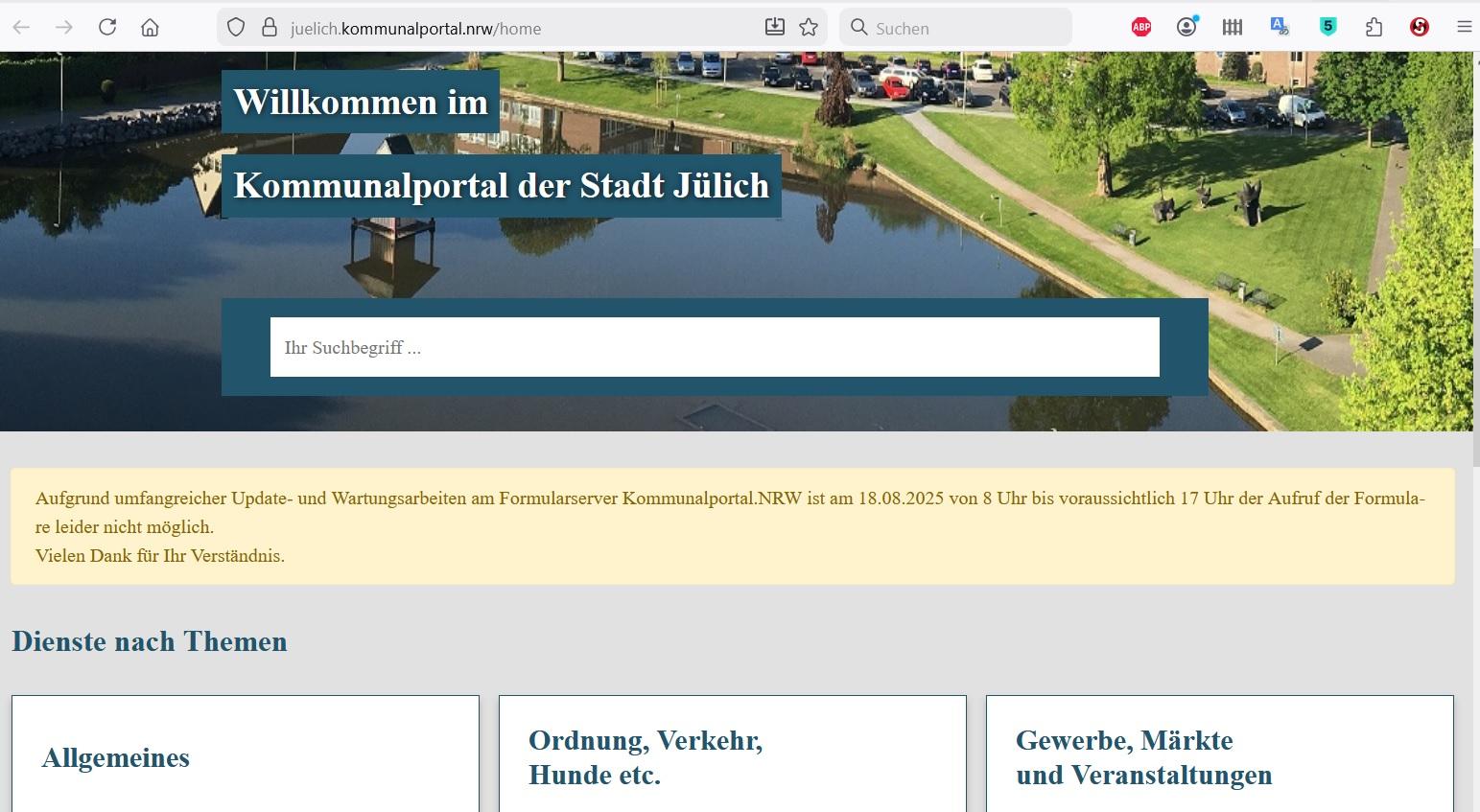Open 'Gewerbe, Märkte und Veranstaltungen' card
This screenshot has width=1480, height=812.
tap(1219, 756)
